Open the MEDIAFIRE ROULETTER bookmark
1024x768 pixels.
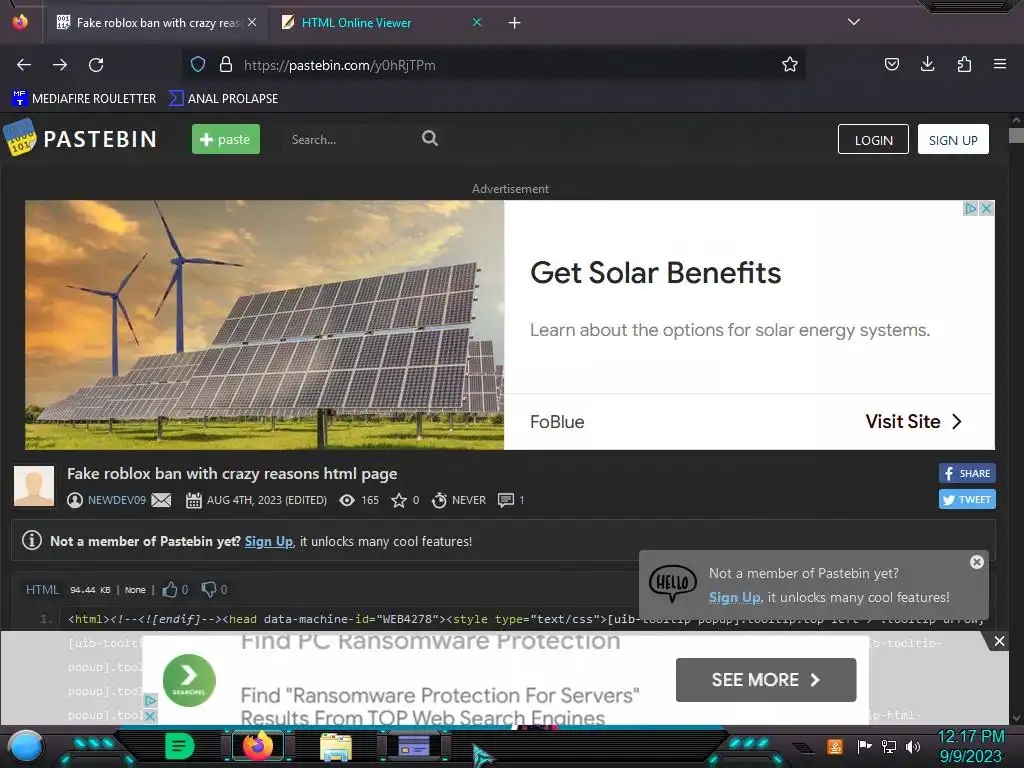point(84,99)
